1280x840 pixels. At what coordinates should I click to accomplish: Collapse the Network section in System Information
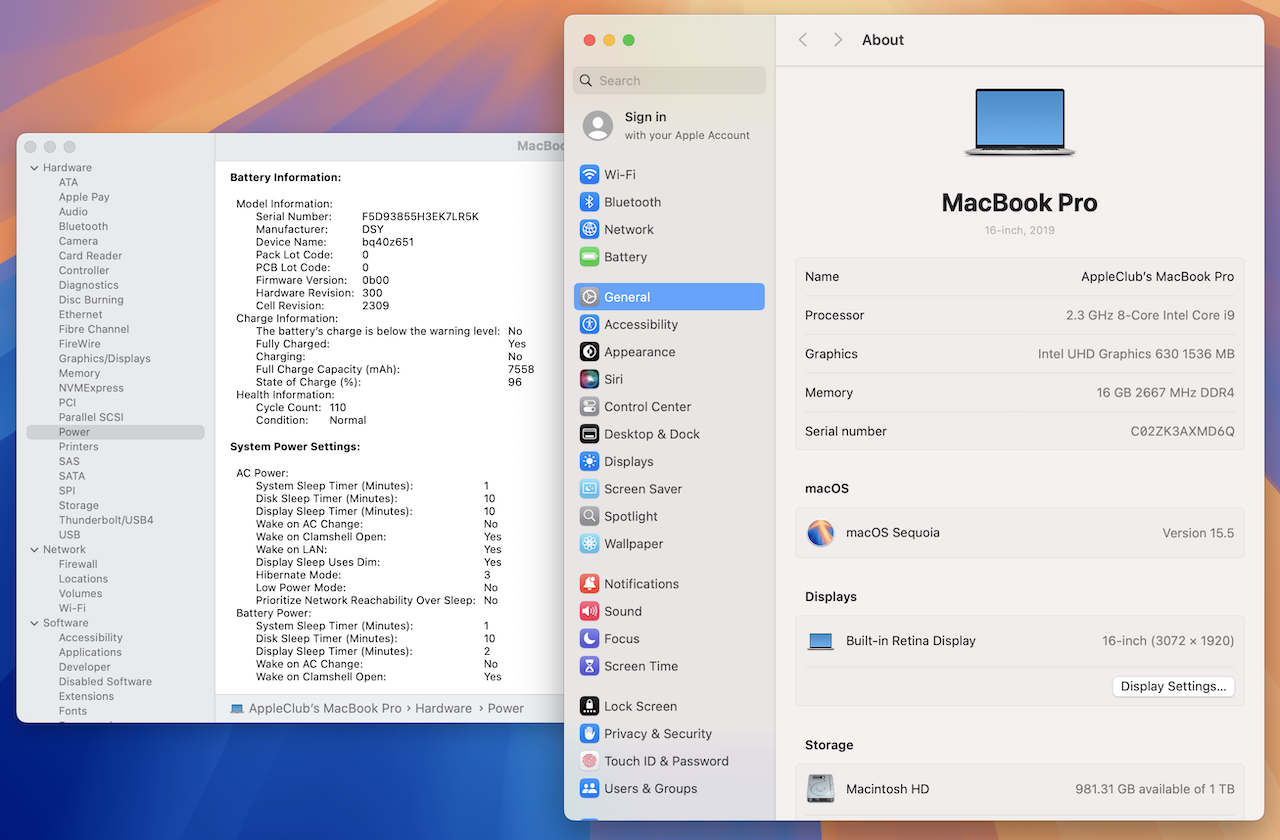coord(34,550)
